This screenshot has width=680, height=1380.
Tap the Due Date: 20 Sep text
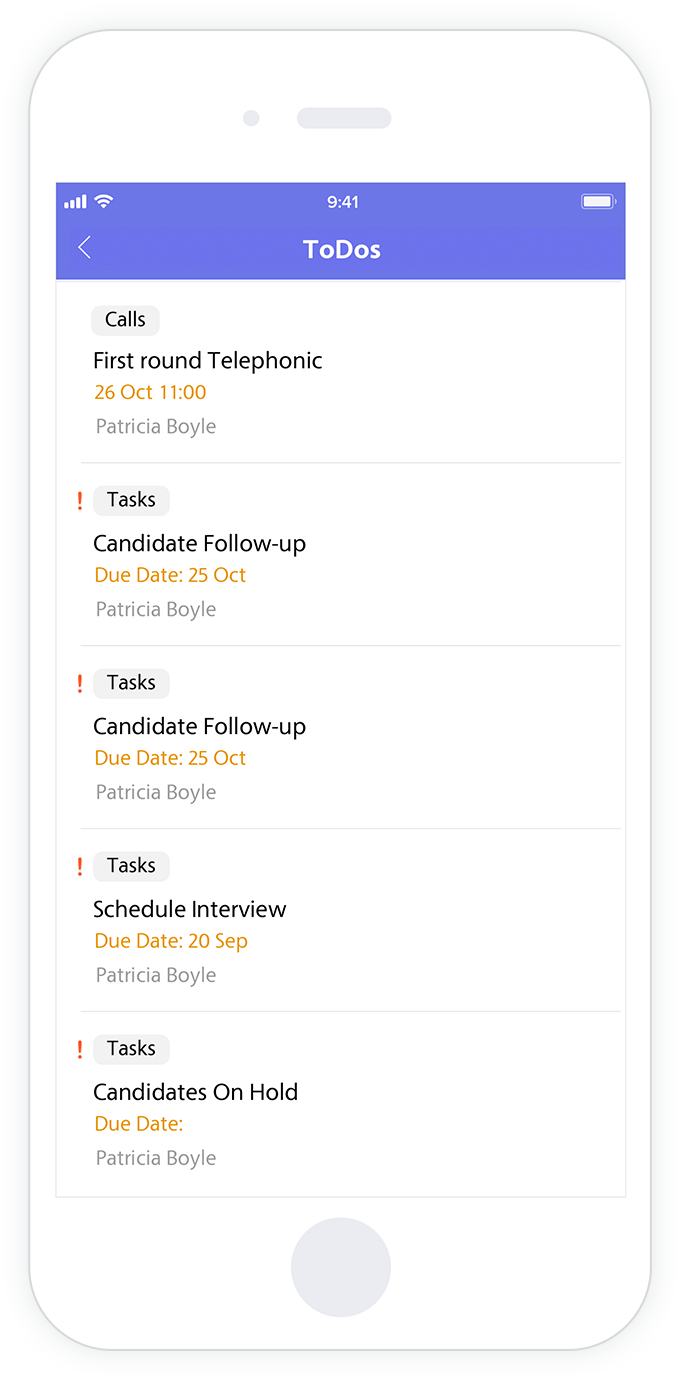pyautogui.click(x=171, y=941)
